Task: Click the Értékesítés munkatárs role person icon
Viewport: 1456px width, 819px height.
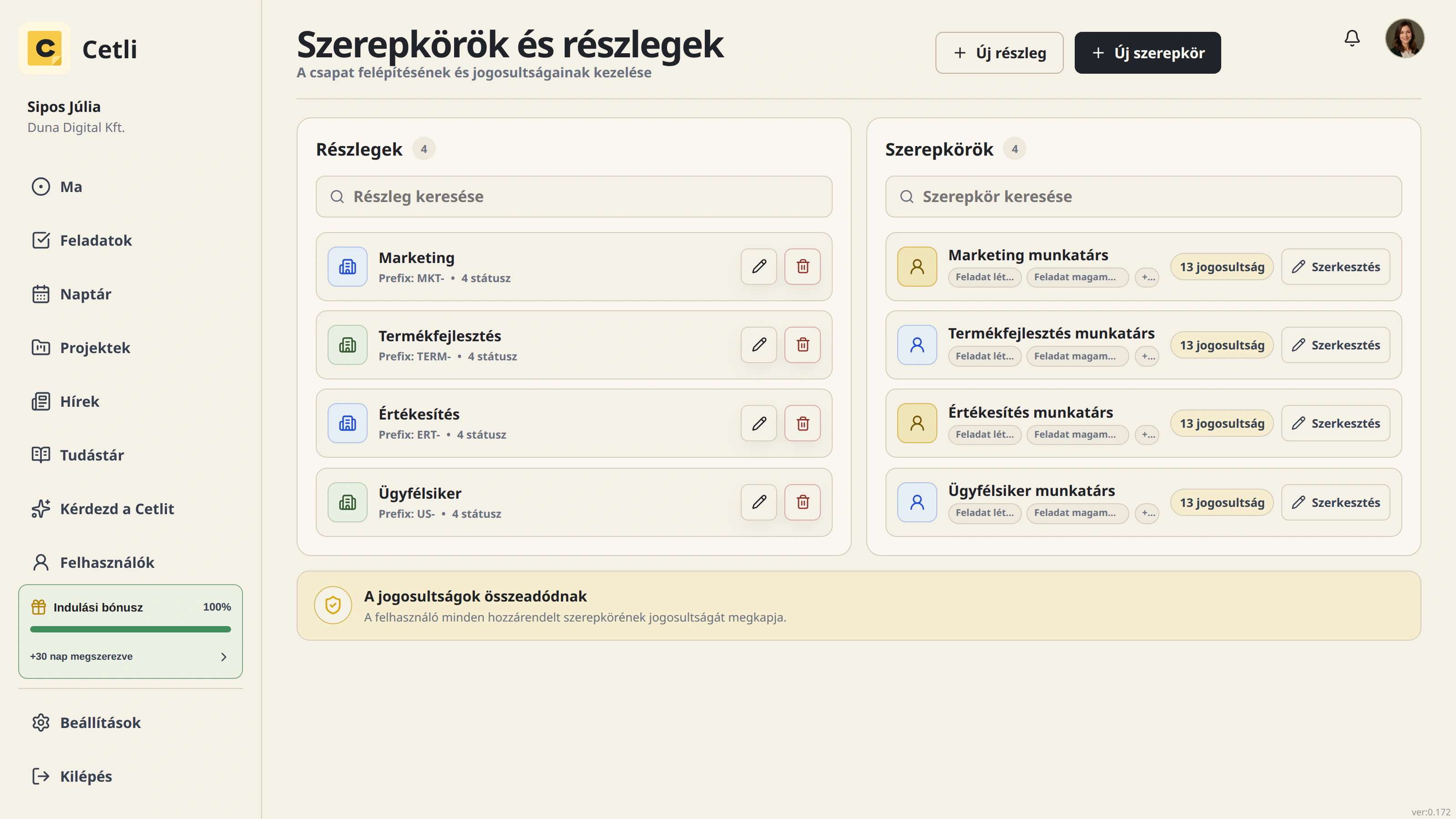Action: 917,423
